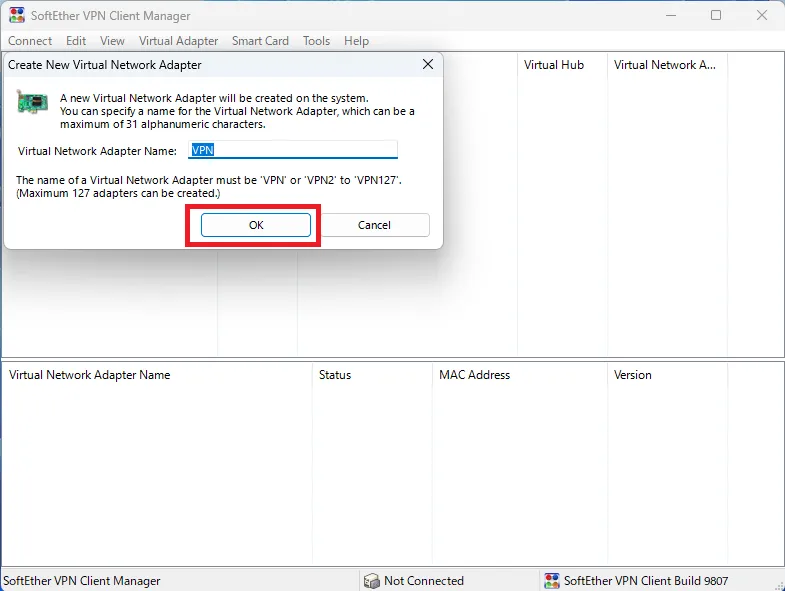The width and height of the screenshot is (785, 591).
Task: Open the View menu
Action: tap(112, 41)
